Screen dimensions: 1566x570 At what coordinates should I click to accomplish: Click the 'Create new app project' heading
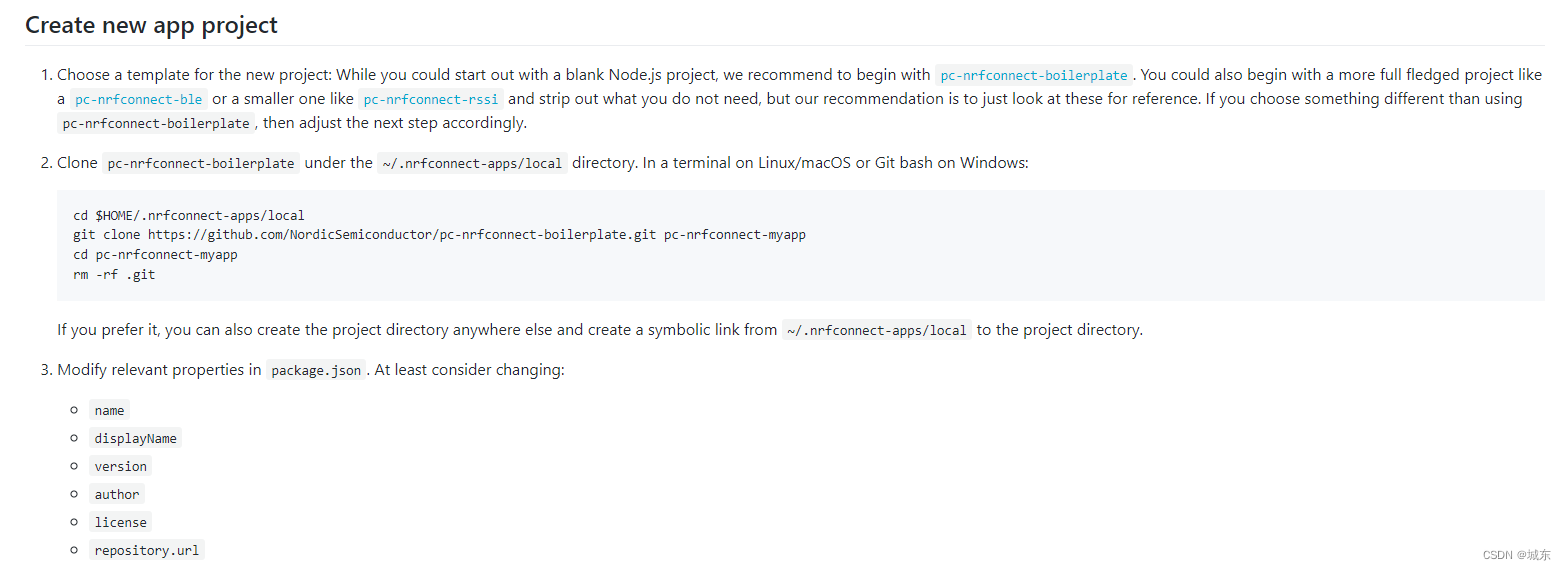(151, 25)
